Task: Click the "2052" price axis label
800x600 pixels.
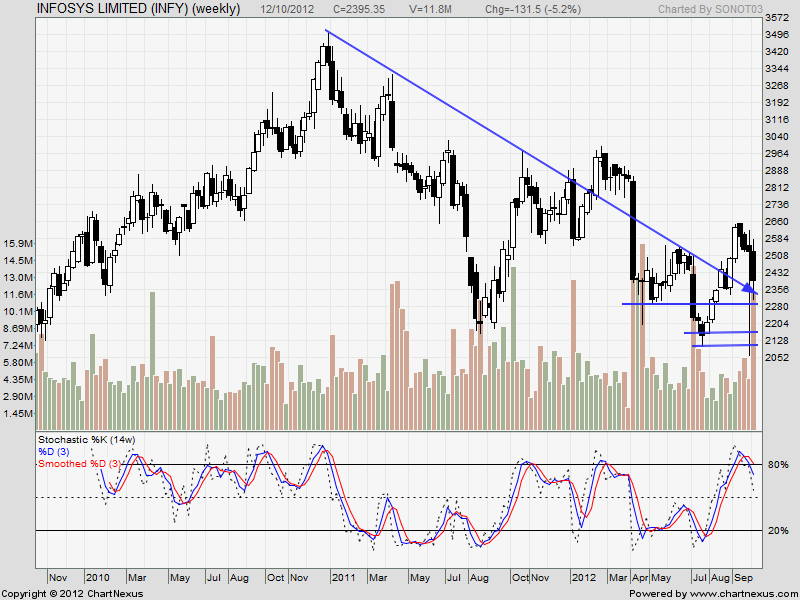Action: point(777,358)
